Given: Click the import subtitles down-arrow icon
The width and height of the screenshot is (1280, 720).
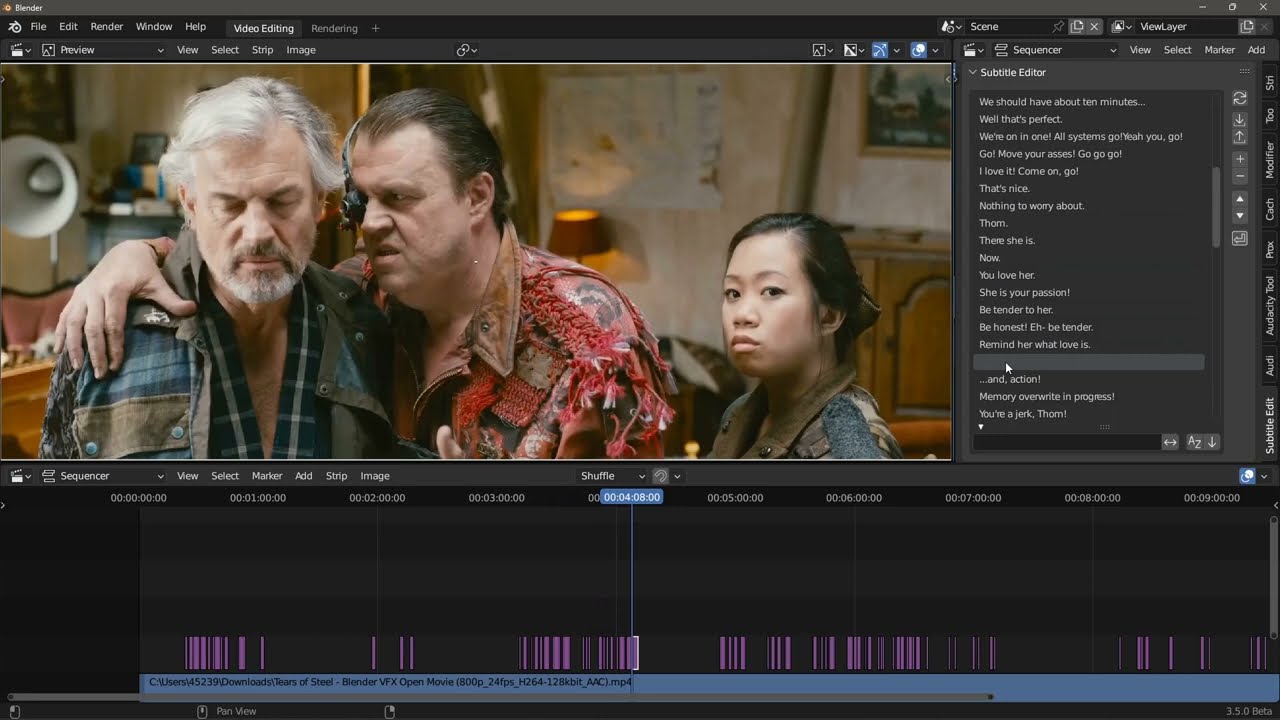Looking at the screenshot, I should [1240, 119].
